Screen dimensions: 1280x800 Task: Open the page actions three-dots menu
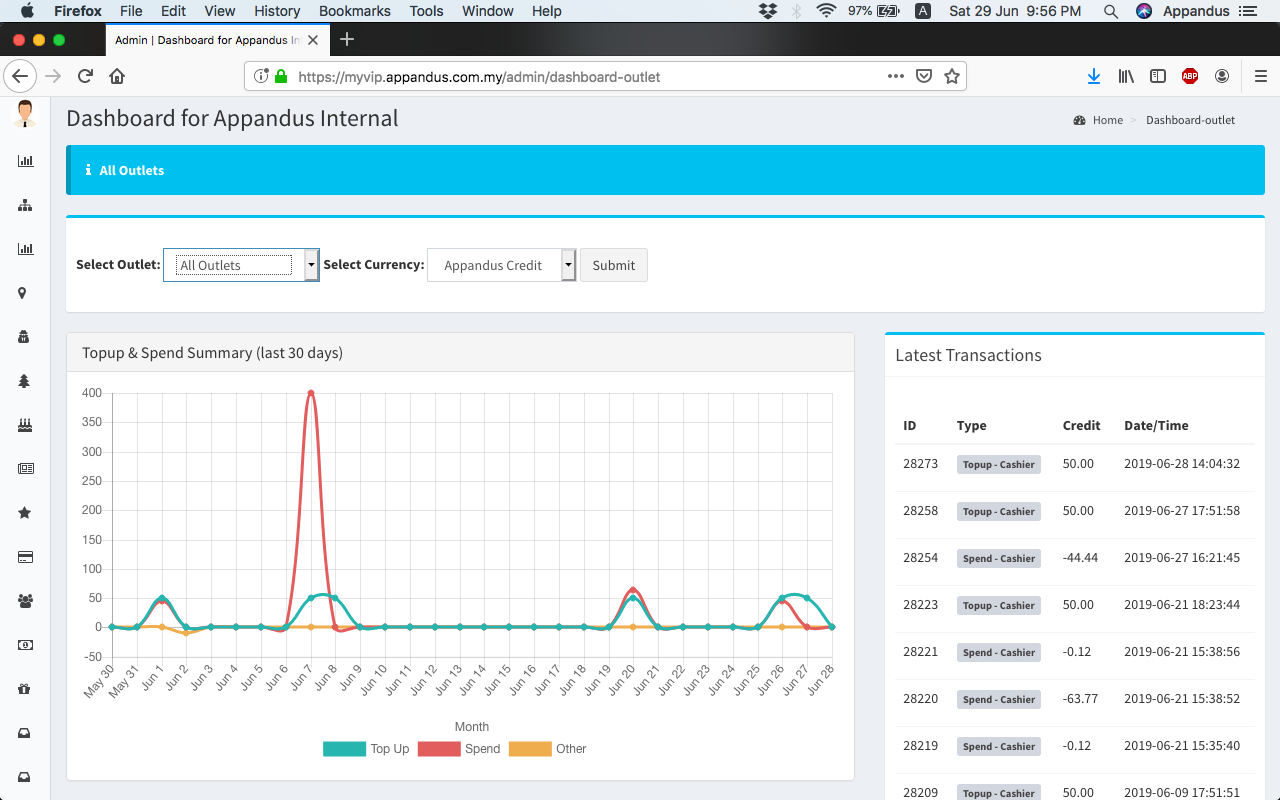[x=896, y=76]
